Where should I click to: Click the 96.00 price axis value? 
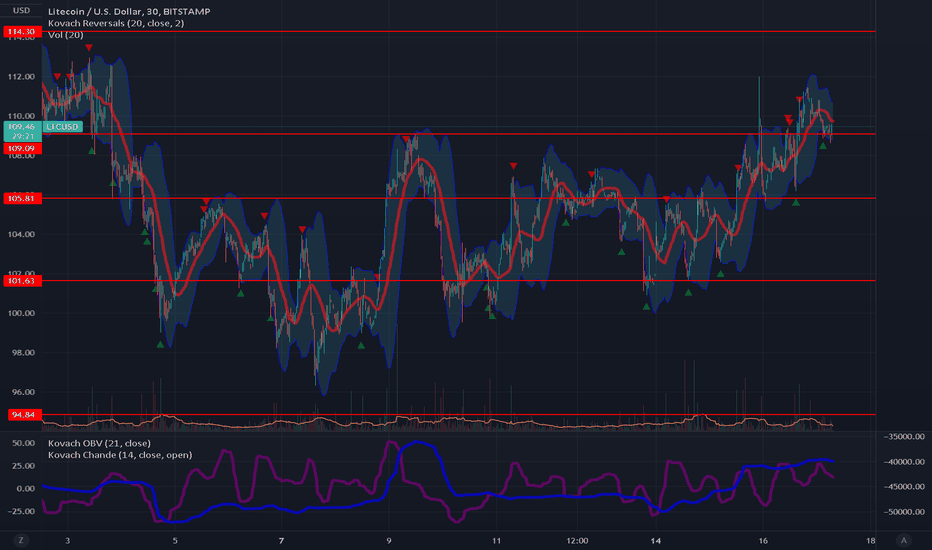coord(23,392)
